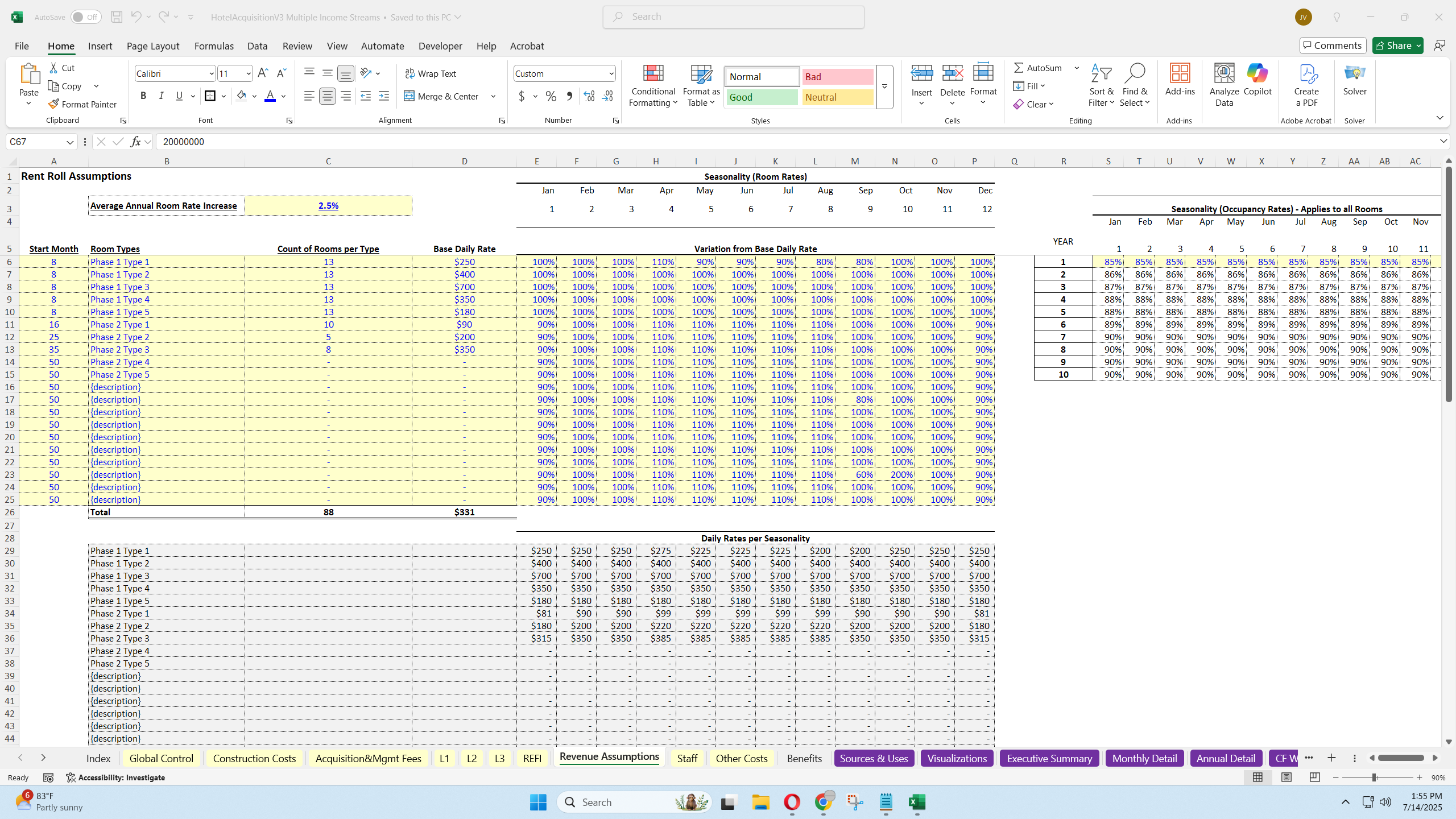This screenshot has width=1456, height=819.
Task: Open the Fill Color dropdown arrow
Action: pyautogui.click(x=254, y=96)
